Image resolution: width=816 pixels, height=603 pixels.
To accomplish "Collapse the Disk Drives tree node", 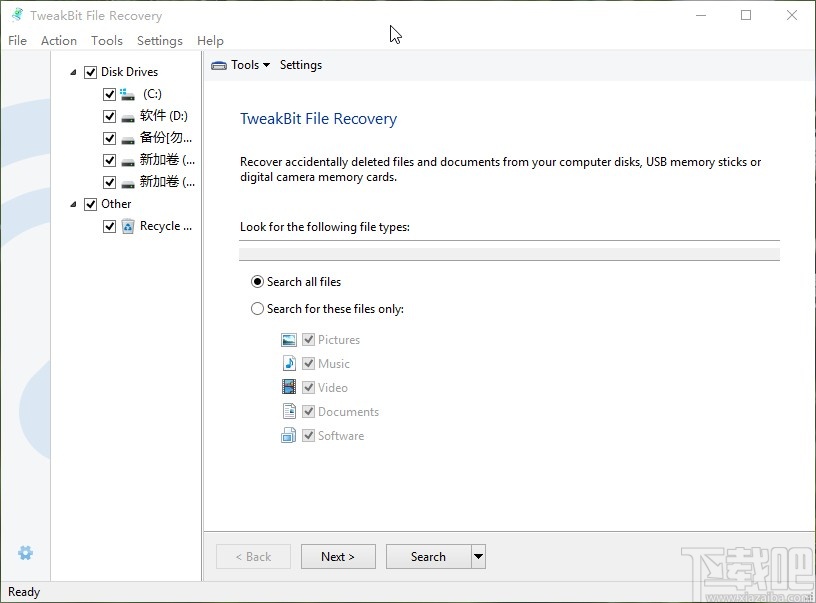I will tap(73, 72).
